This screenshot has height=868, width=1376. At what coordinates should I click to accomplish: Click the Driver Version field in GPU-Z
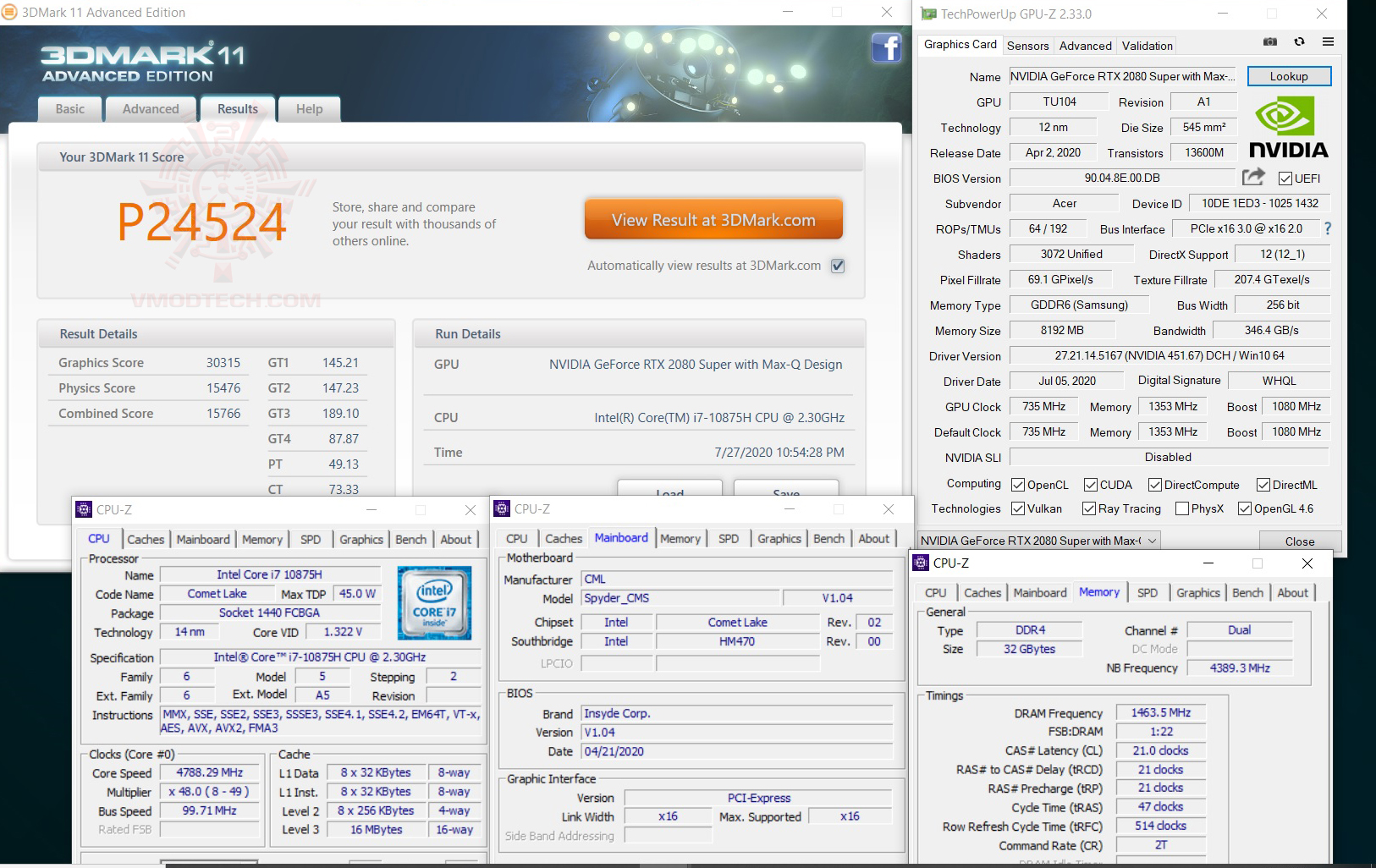coord(1170,355)
